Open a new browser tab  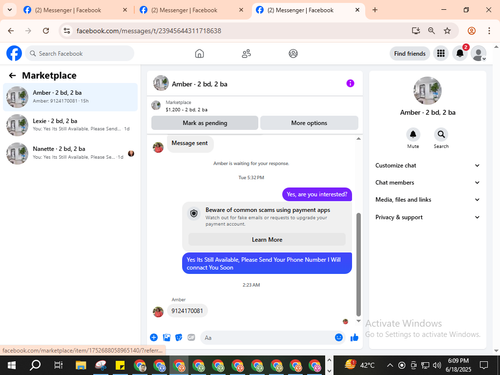[x=375, y=10]
